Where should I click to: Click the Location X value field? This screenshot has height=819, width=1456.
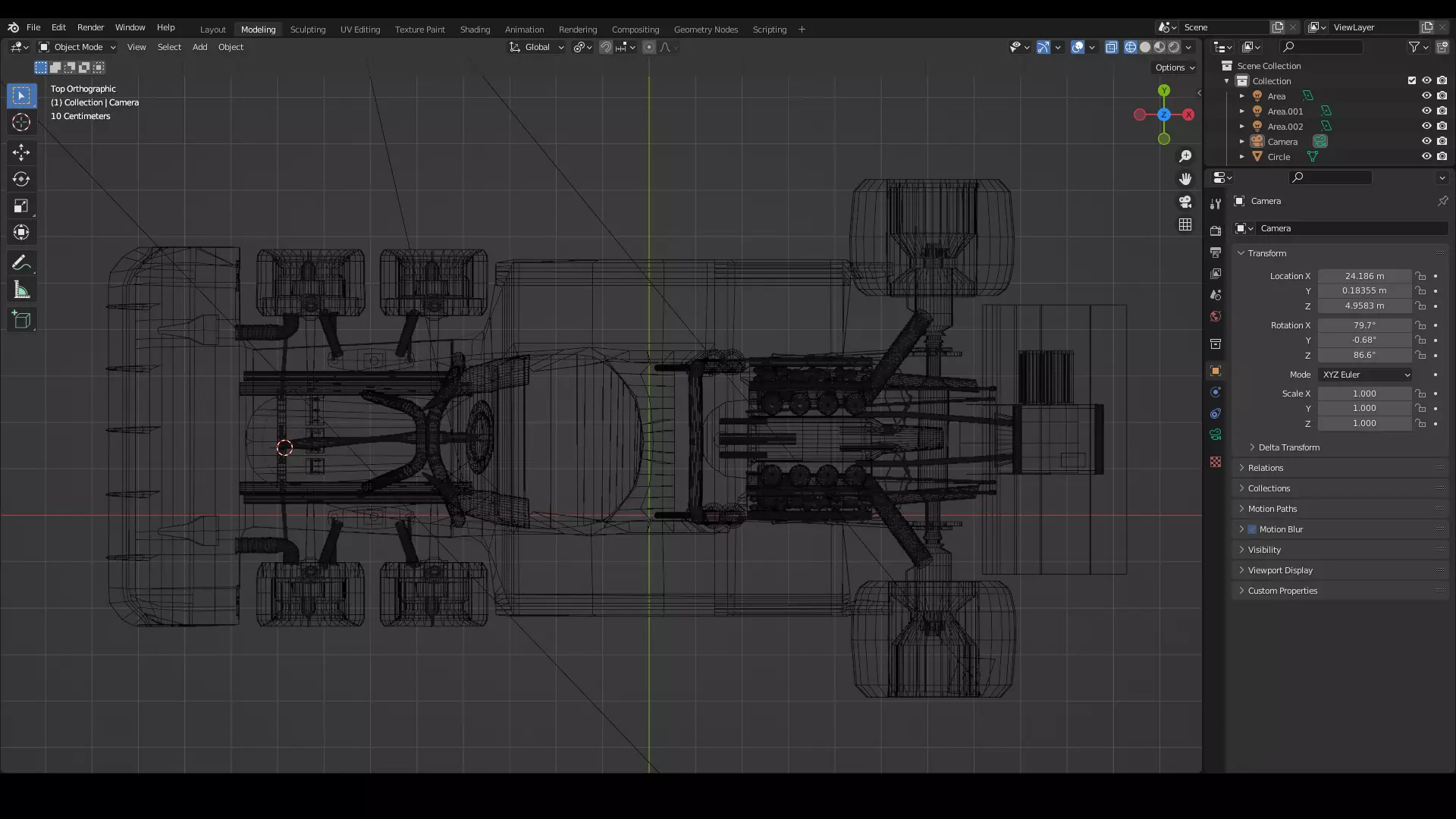click(x=1363, y=276)
